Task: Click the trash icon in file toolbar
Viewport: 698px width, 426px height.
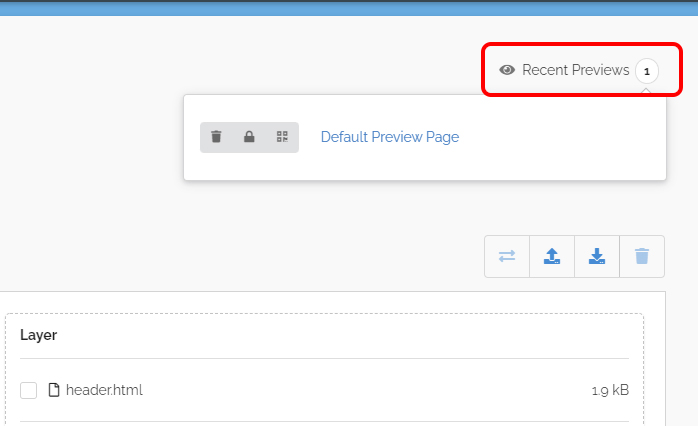Action: point(642,256)
